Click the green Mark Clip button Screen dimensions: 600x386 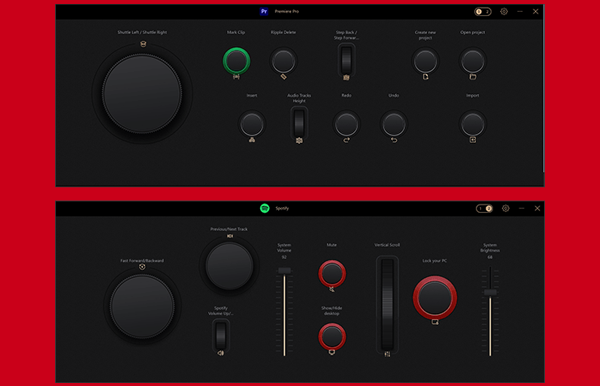tap(236, 60)
